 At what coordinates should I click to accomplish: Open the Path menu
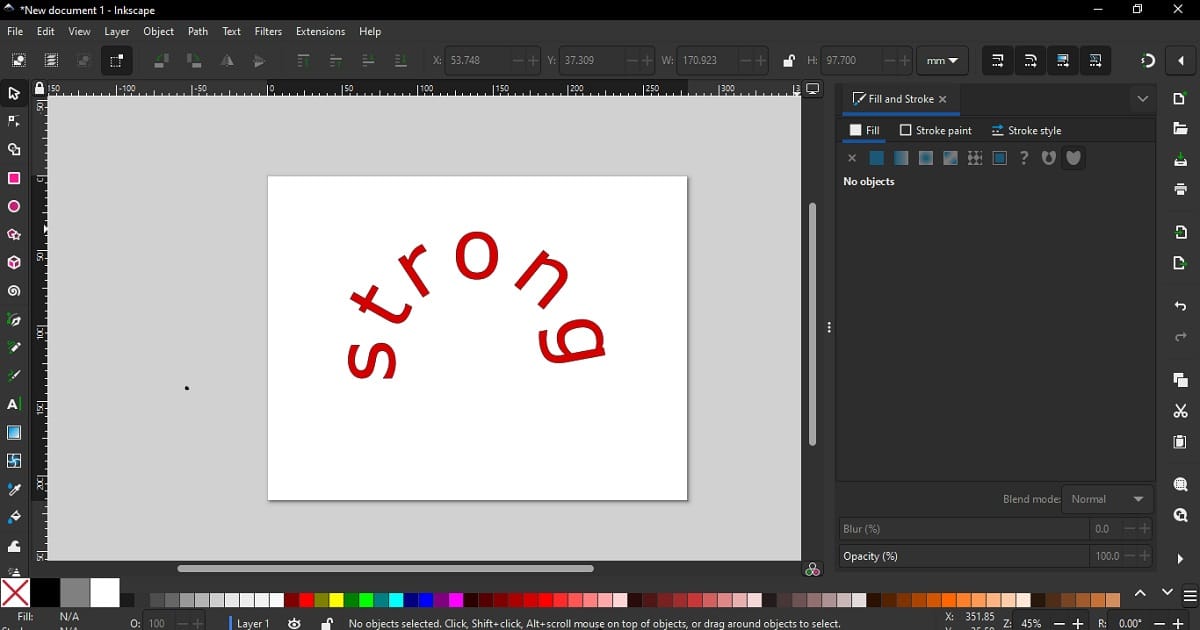coord(197,31)
